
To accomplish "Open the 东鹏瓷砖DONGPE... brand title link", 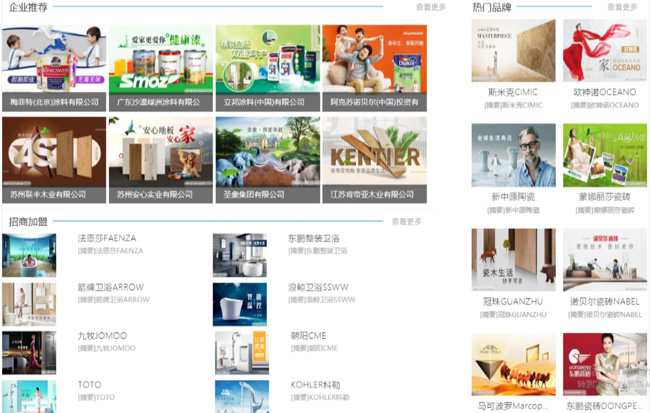I will (x=605, y=406).
